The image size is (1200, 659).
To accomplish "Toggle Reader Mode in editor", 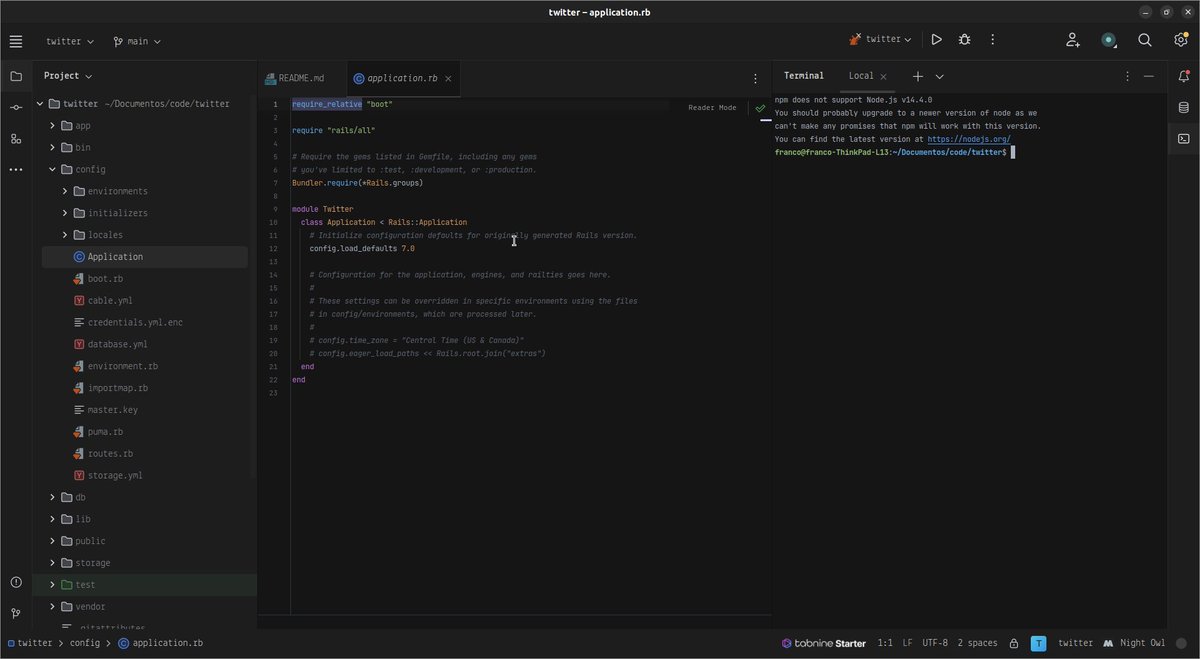I will (712, 107).
